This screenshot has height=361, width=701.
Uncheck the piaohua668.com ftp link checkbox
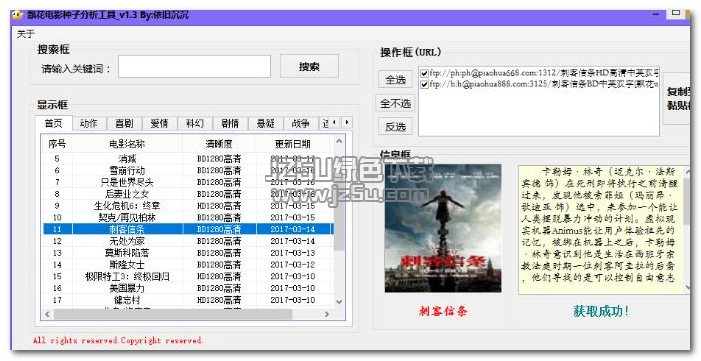(425, 73)
